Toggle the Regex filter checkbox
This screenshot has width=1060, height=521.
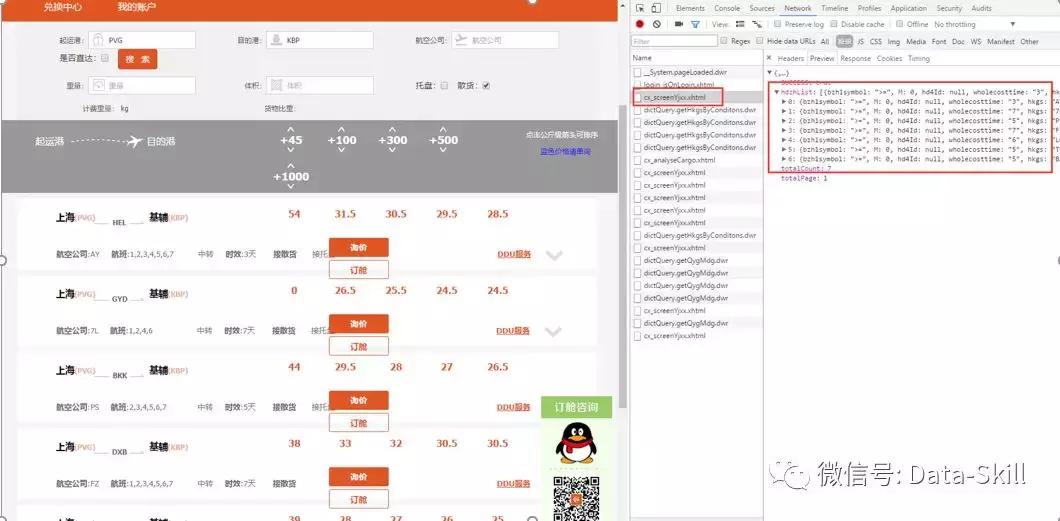(x=725, y=41)
